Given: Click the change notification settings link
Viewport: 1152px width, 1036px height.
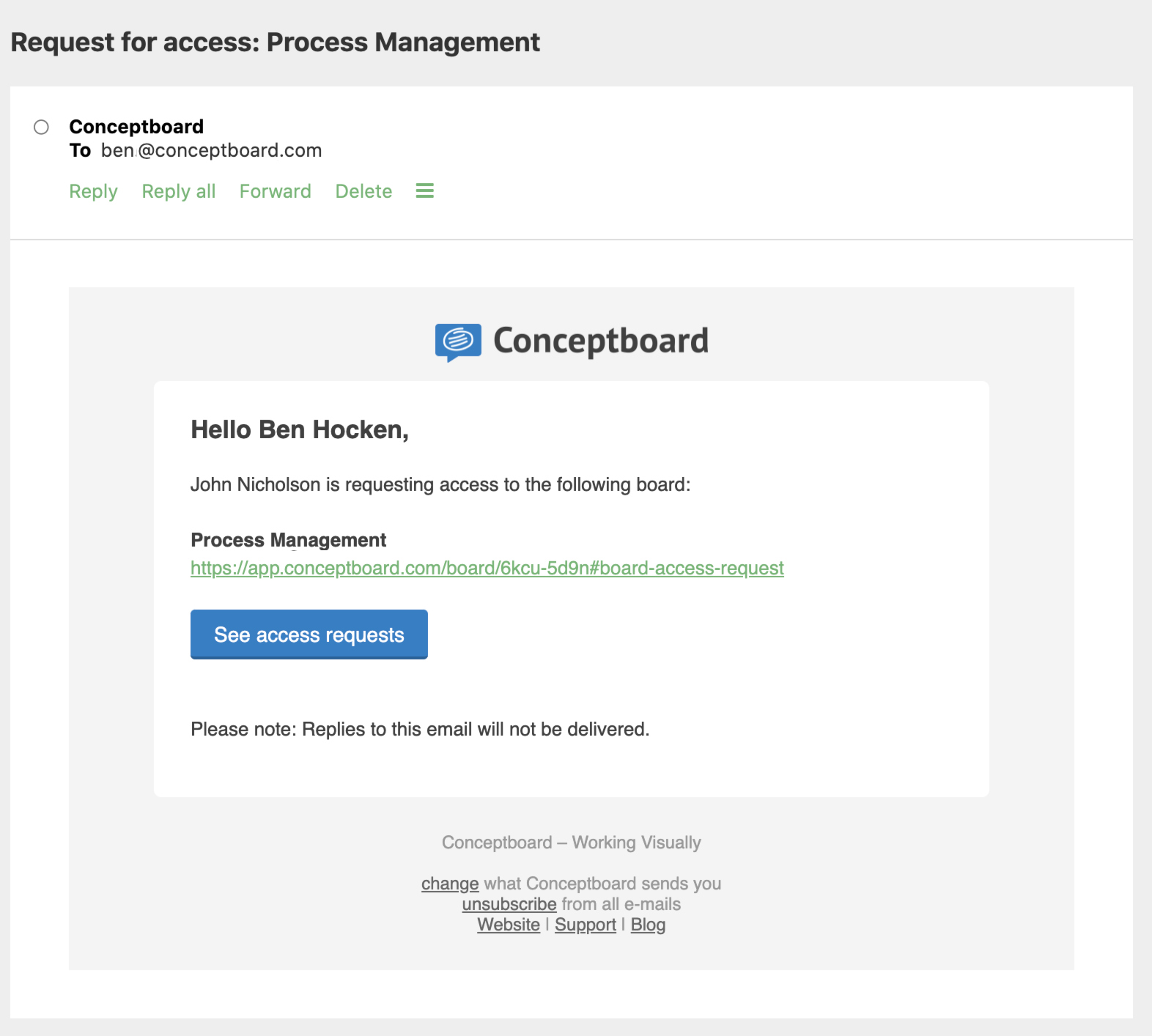Looking at the screenshot, I should [x=450, y=884].
